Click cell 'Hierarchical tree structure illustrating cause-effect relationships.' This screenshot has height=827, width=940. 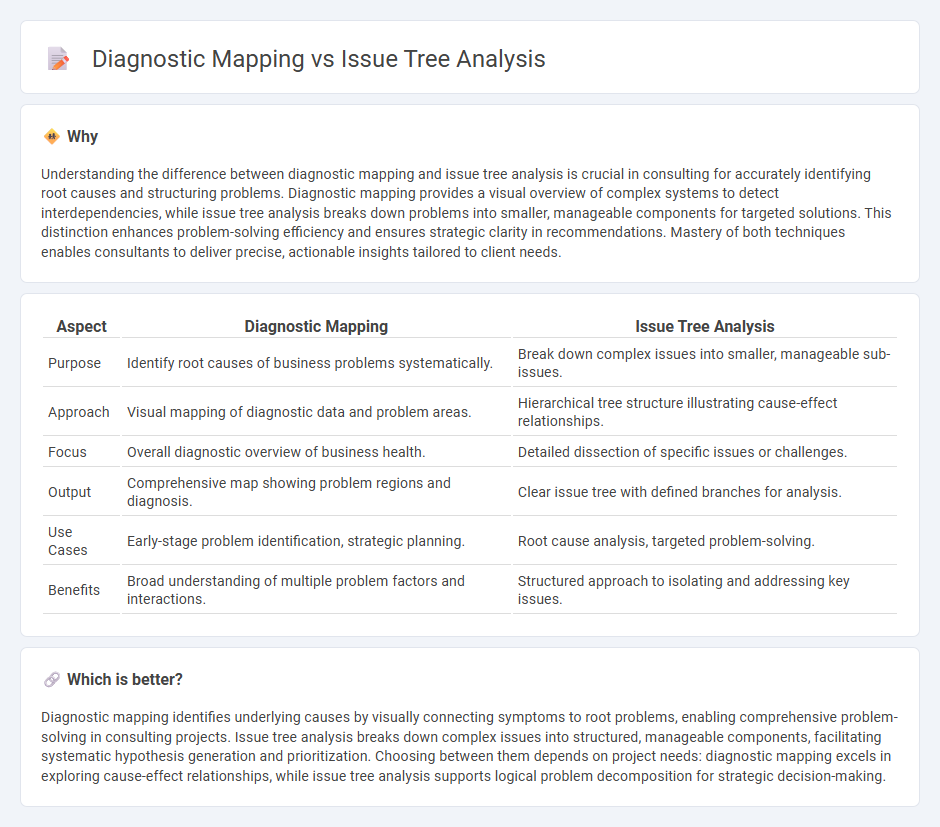[704, 412]
